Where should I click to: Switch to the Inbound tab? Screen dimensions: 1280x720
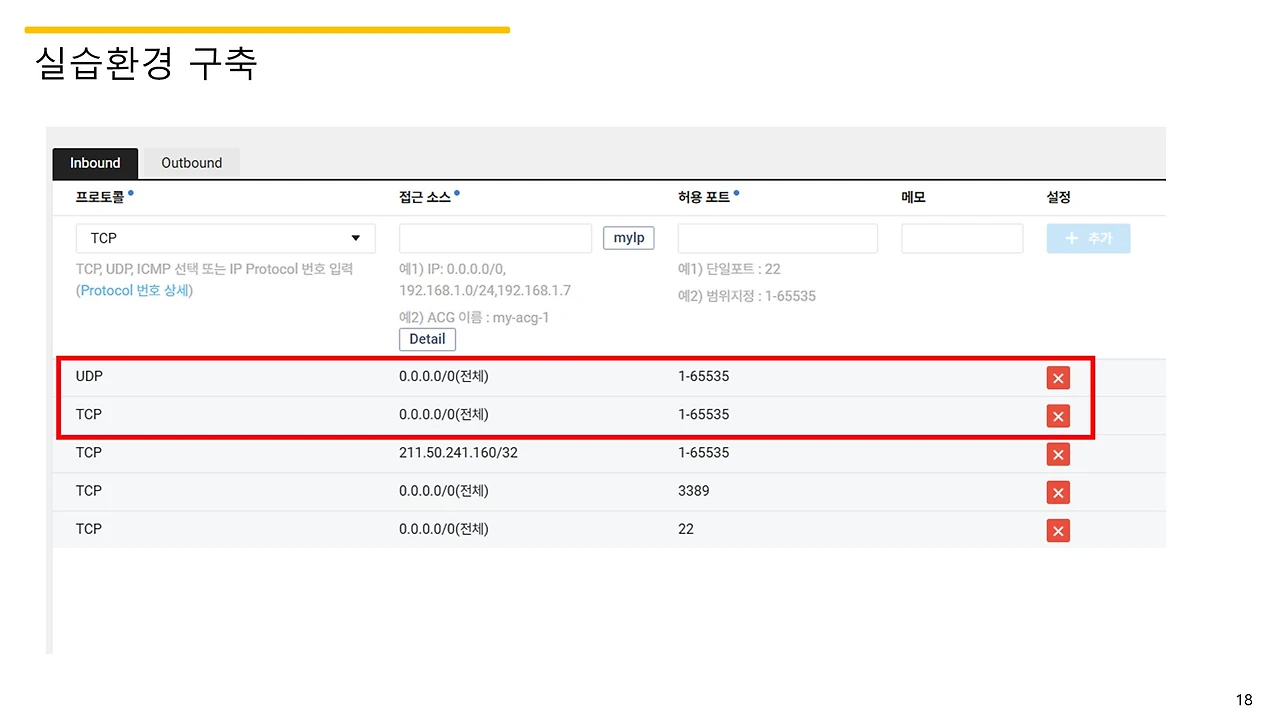click(x=95, y=163)
